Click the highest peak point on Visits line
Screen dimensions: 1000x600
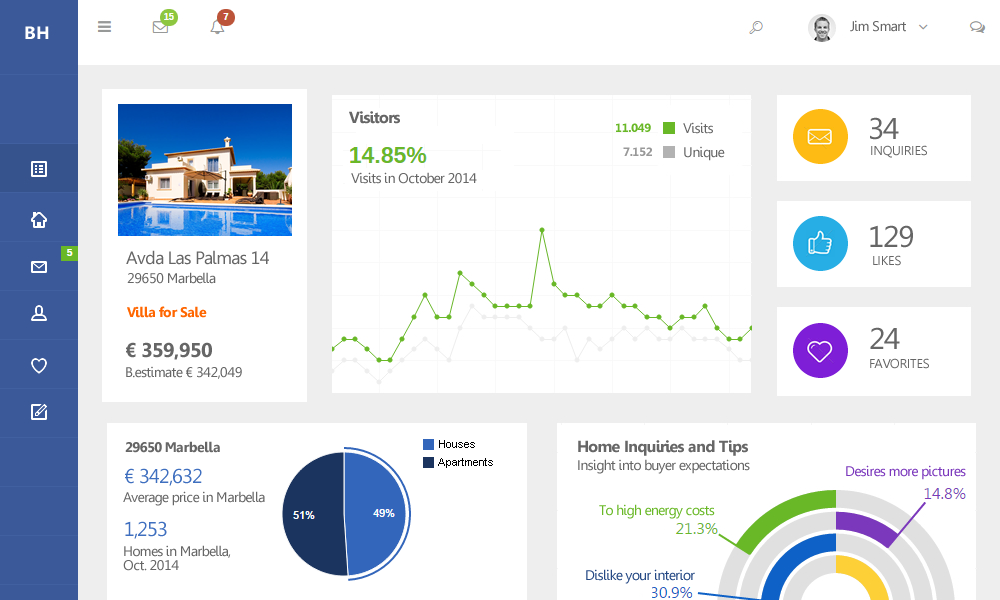(x=542, y=230)
